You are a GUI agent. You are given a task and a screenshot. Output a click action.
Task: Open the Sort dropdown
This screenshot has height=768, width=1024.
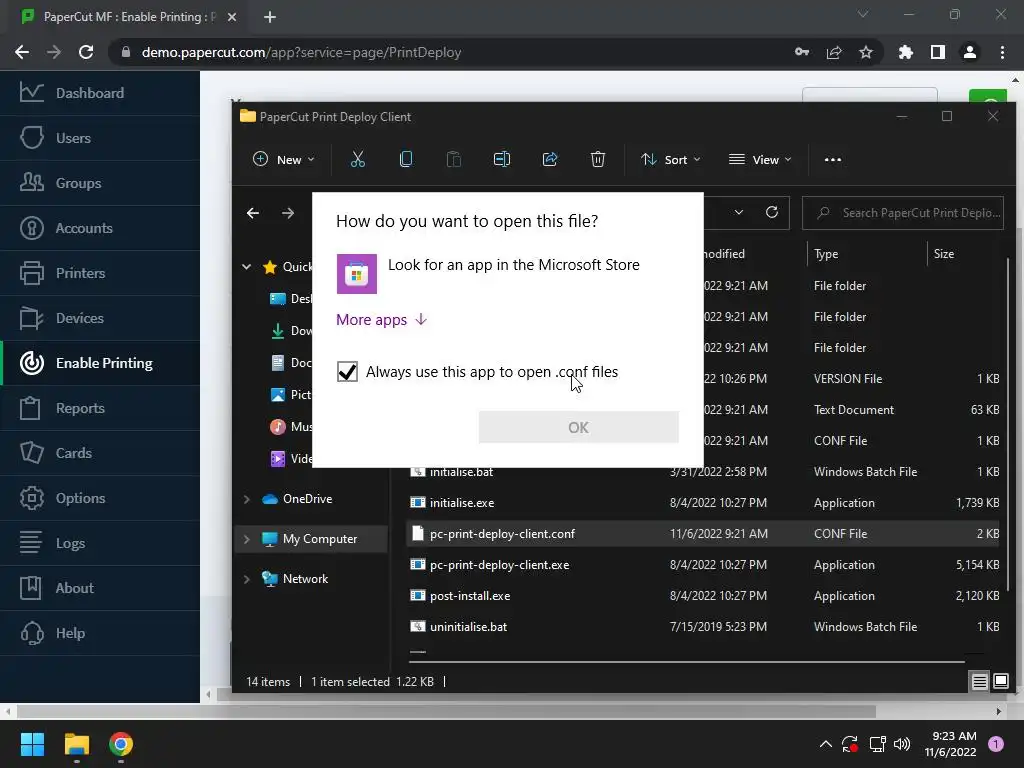671,159
